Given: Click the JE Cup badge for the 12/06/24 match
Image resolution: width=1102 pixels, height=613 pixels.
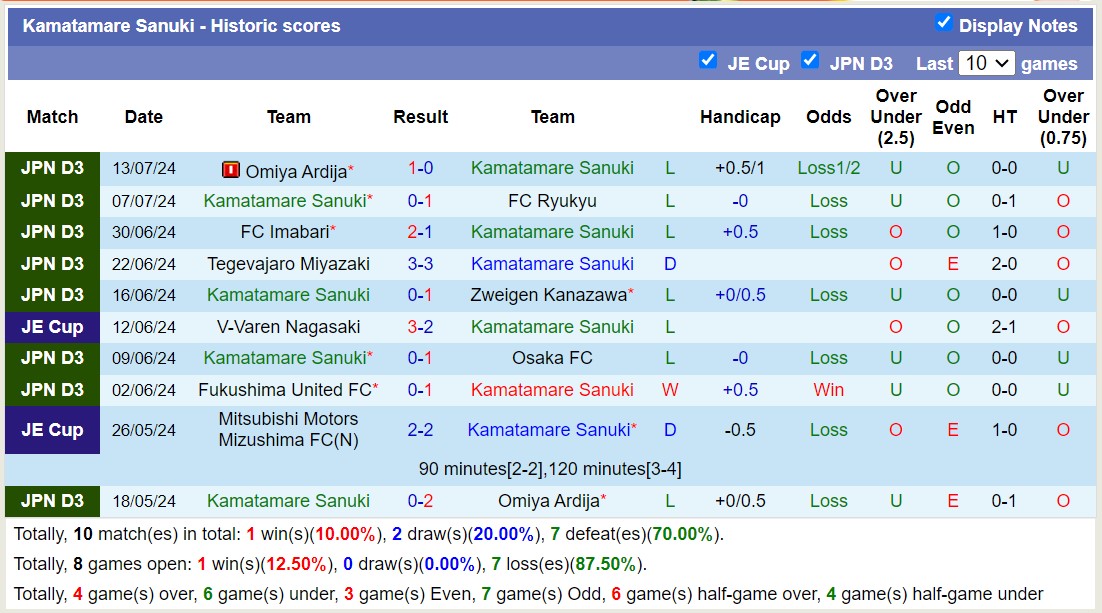Looking at the screenshot, I should click(52, 327).
